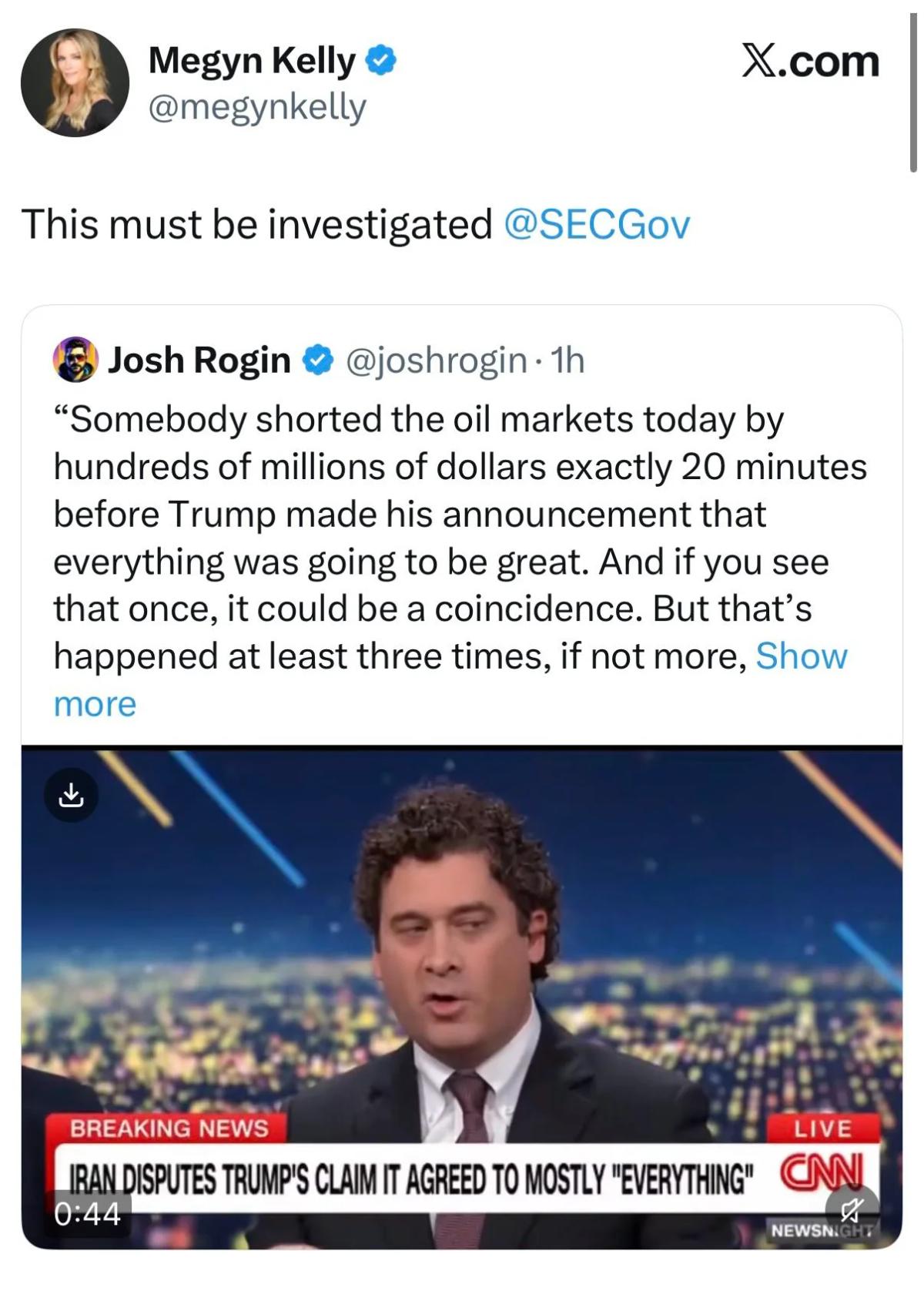Play the CNN video clip

(462, 963)
